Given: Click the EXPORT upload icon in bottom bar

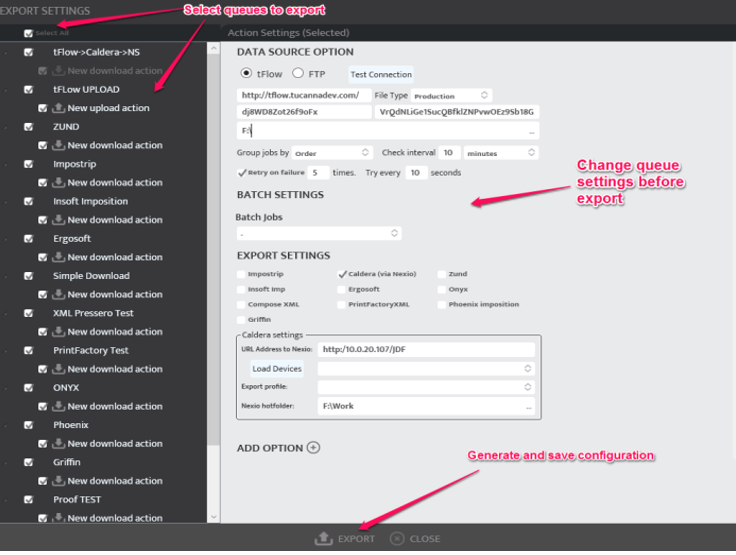Looking at the screenshot, I should [323, 539].
